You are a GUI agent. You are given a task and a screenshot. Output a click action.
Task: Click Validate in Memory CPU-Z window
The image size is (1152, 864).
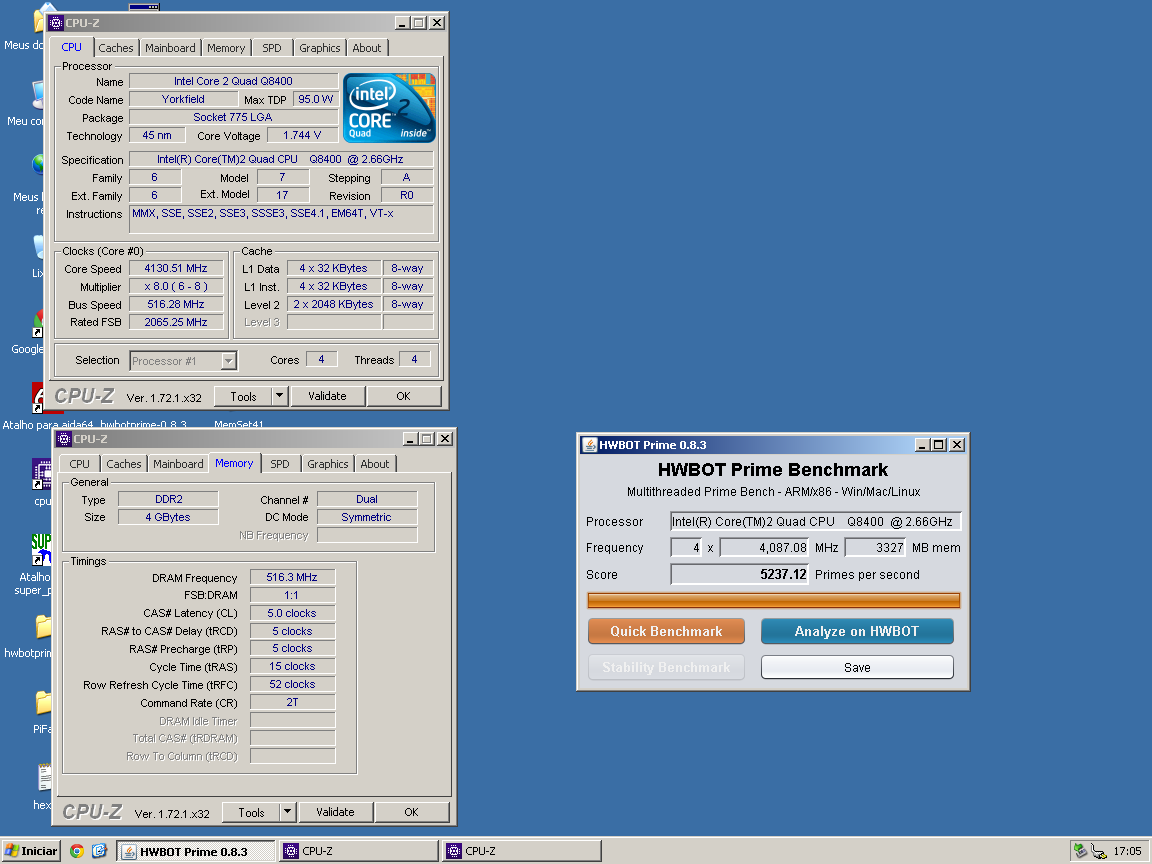[x=335, y=812]
